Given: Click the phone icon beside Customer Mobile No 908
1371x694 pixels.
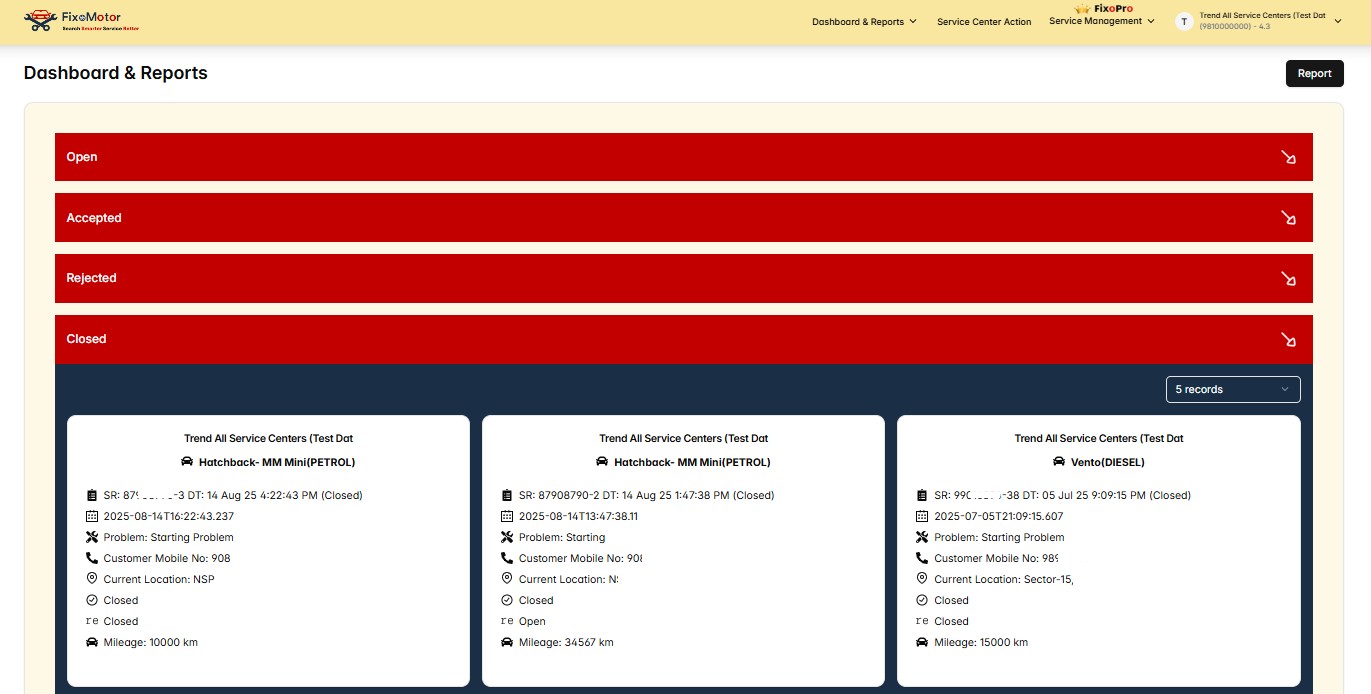Looking at the screenshot, I should pos(92,558).
